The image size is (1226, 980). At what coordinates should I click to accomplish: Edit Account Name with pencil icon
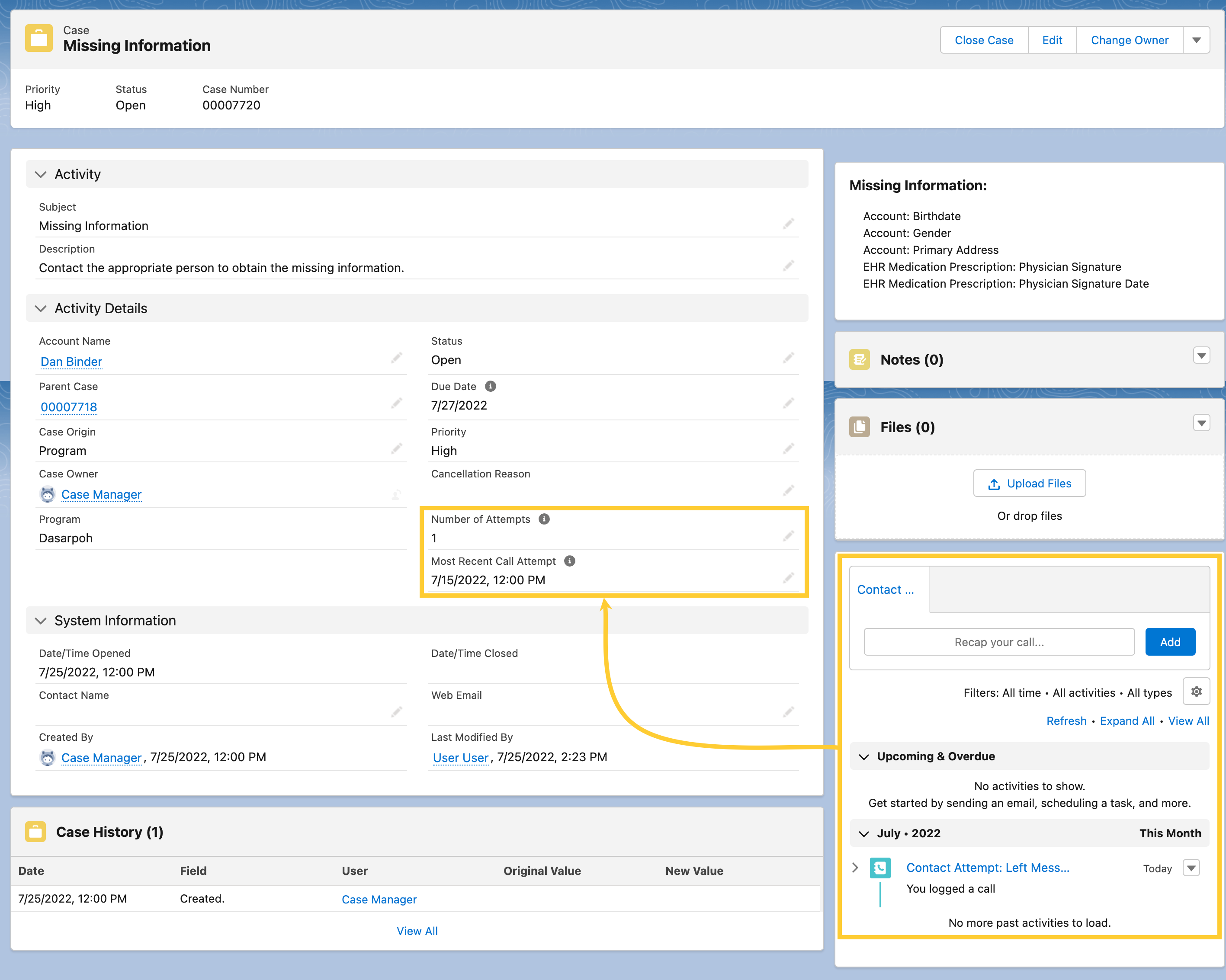(396, 358)
